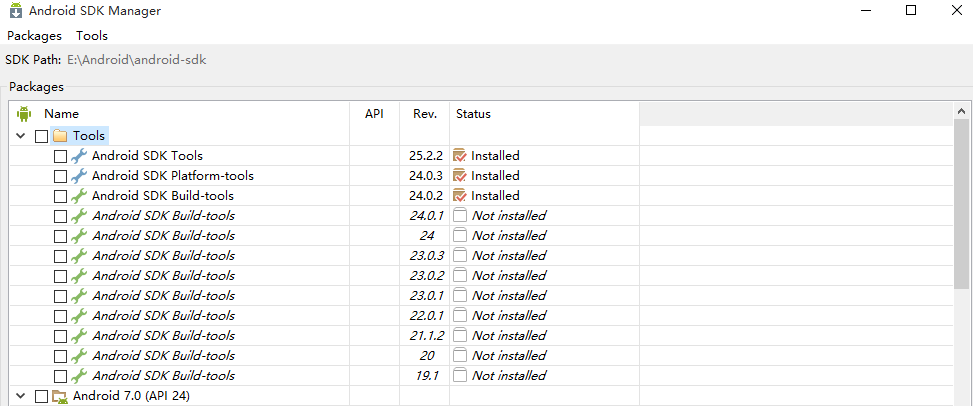
Task: Click the Android 7.0 platform folder icon
Action: [x=60, y=396]
